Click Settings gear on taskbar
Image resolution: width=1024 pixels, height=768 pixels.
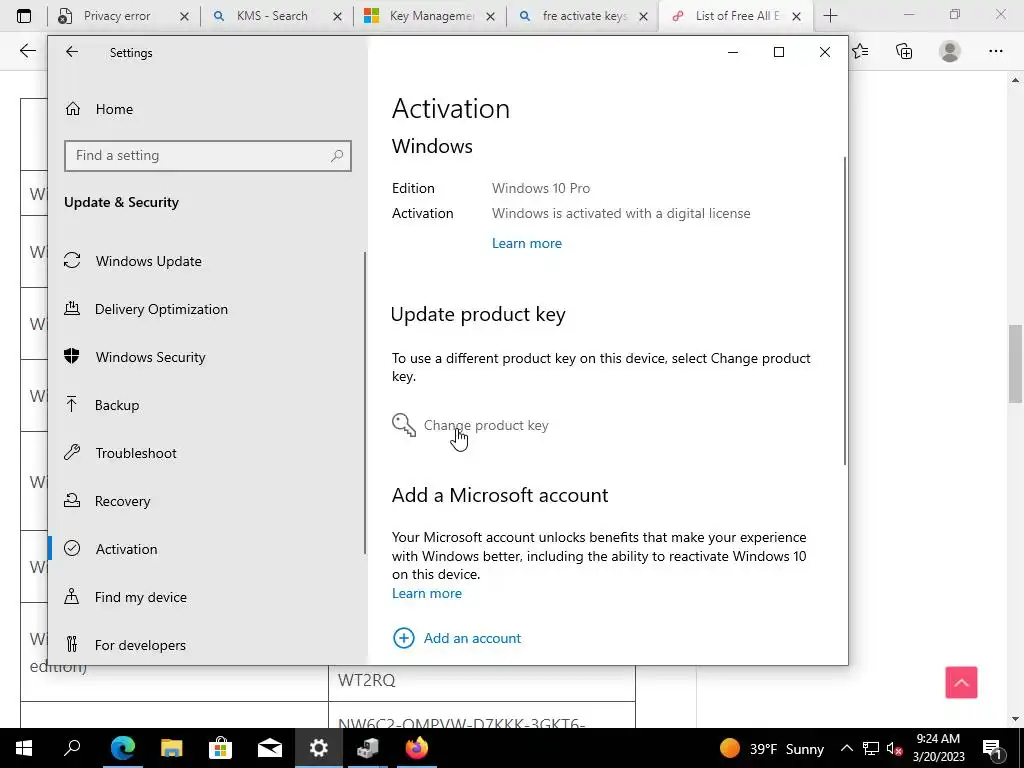point(319,748)
